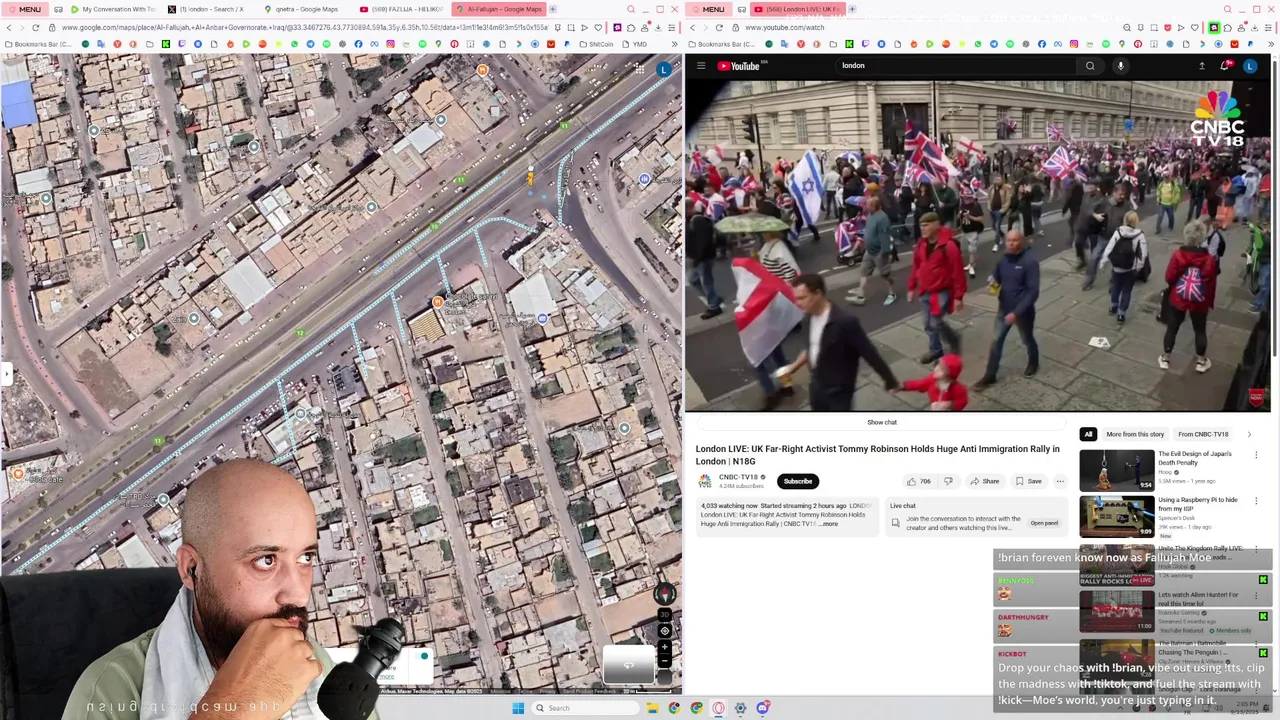Click the YouTube search field containing london
Viewport: 1280px width, 720px height.
pyautogui.click(x=957, y=66)
